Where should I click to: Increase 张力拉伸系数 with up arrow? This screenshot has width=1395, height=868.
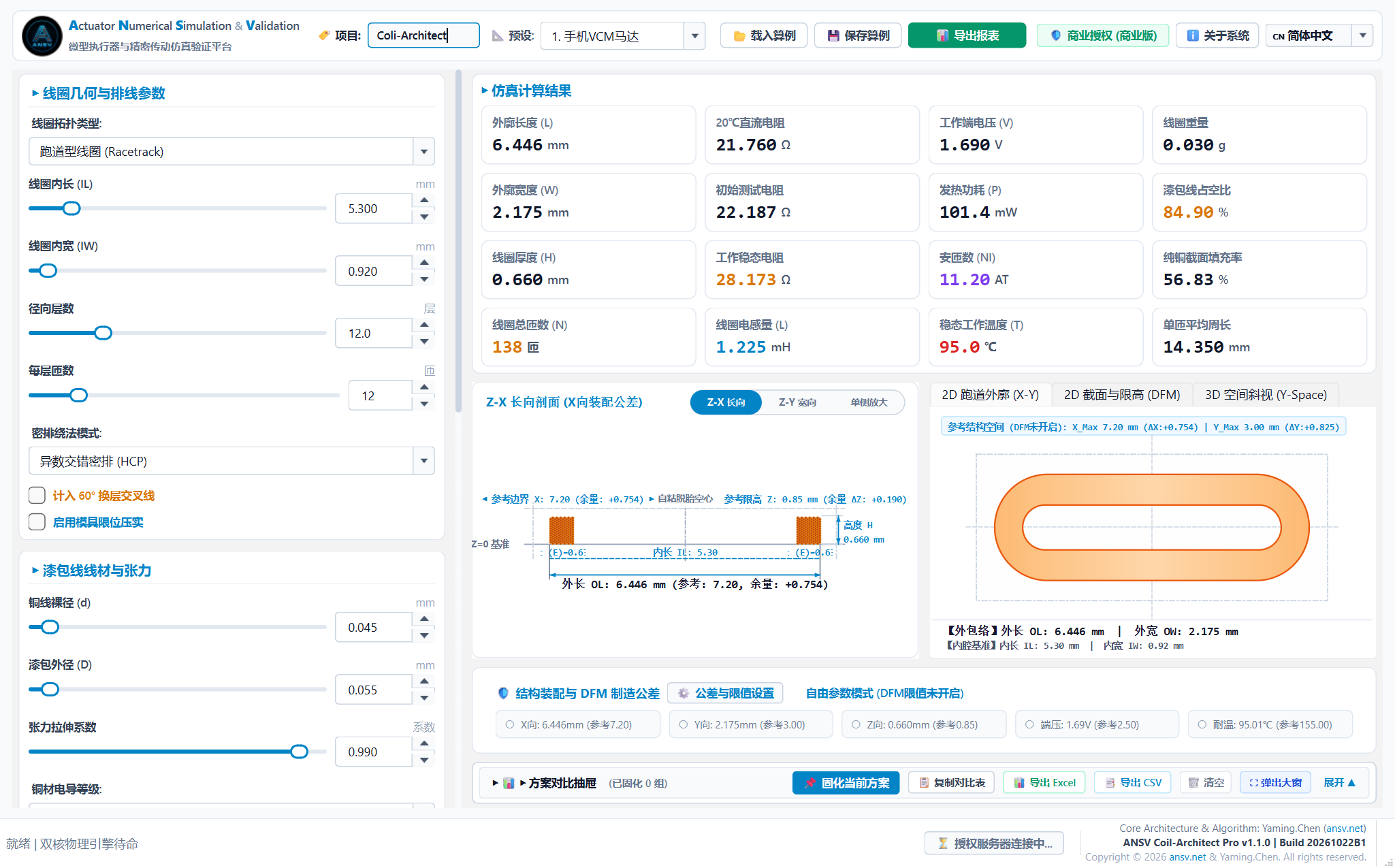point(424,743)
